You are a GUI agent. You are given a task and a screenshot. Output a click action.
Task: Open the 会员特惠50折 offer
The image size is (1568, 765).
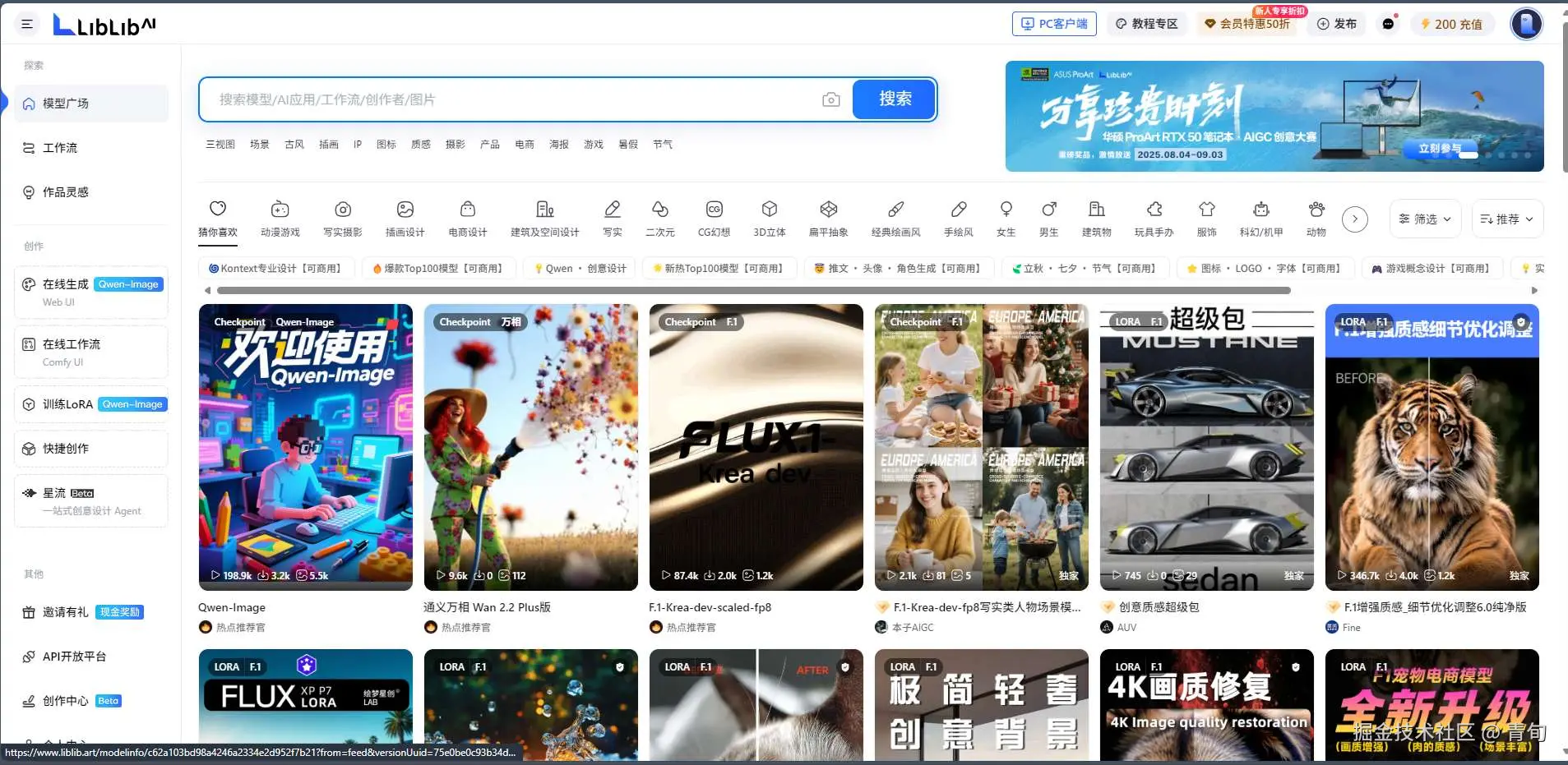tap(1248, 24)
